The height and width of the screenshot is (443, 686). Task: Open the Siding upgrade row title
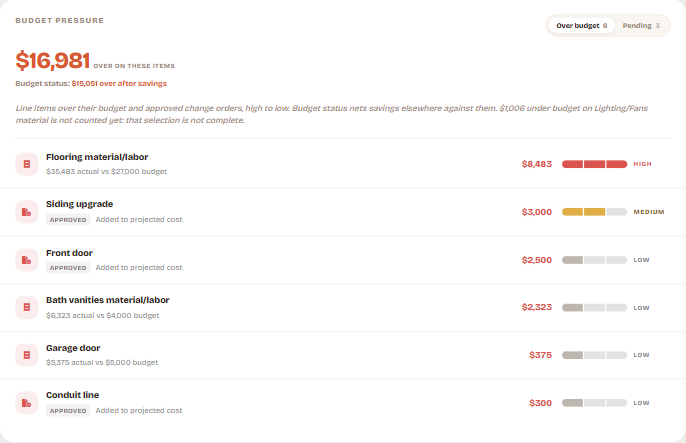click(80, 204)
